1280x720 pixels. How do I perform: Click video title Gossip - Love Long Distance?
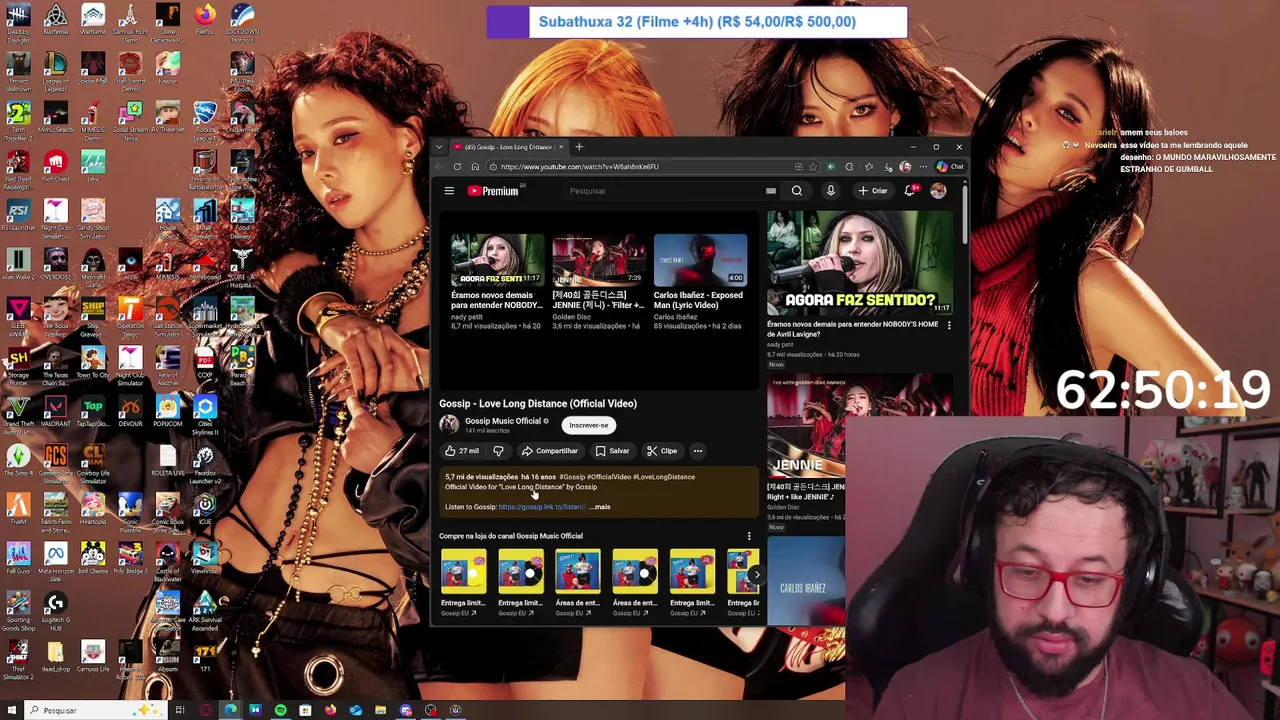tap(537, 404)
